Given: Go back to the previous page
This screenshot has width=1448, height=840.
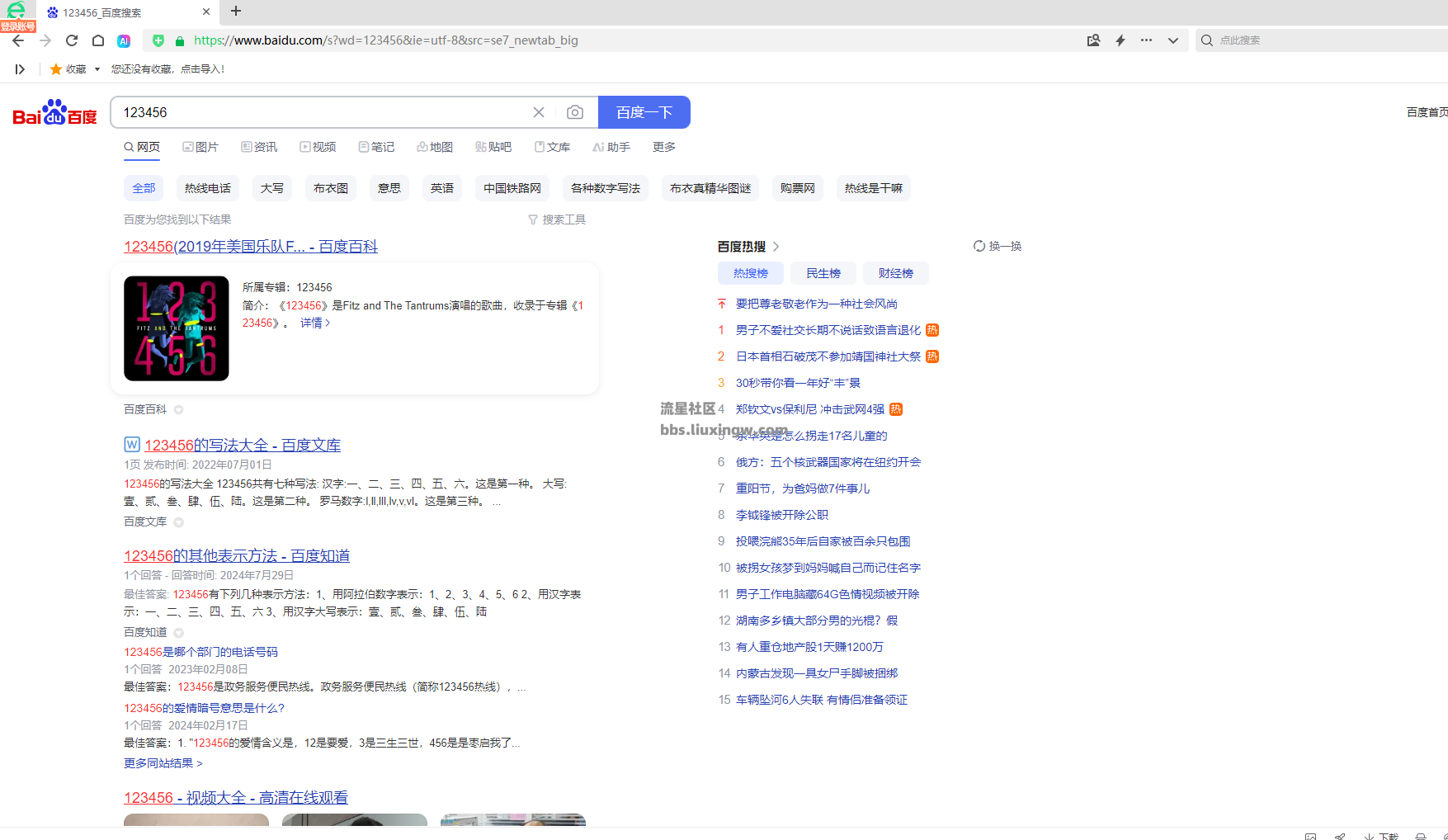Looking at the screenshot, I should [18, 40].
